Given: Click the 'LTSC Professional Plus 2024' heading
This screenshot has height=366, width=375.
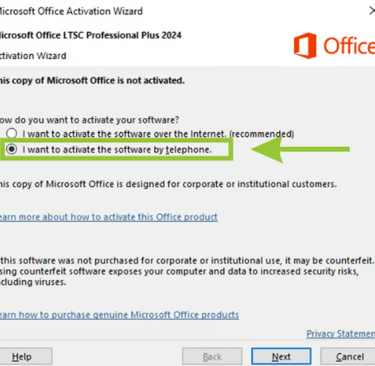Looking at the screenshot, I should click(91, 35).
